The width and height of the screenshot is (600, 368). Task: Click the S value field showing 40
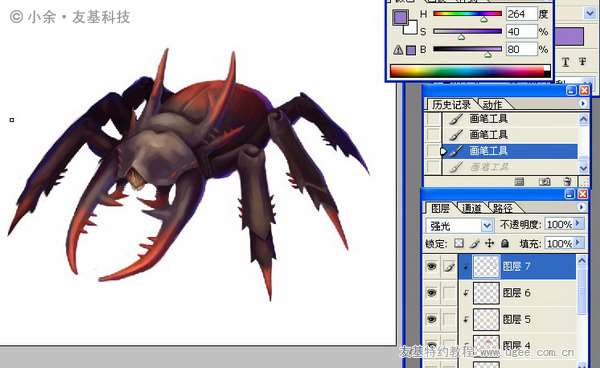click(x=521, y=32)
